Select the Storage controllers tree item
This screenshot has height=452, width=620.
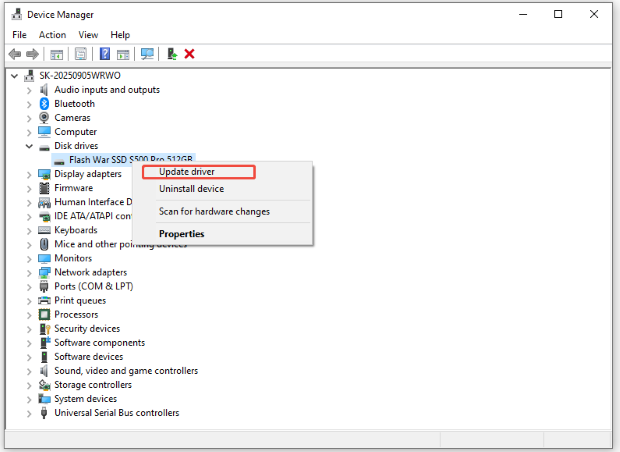point(92,385)
